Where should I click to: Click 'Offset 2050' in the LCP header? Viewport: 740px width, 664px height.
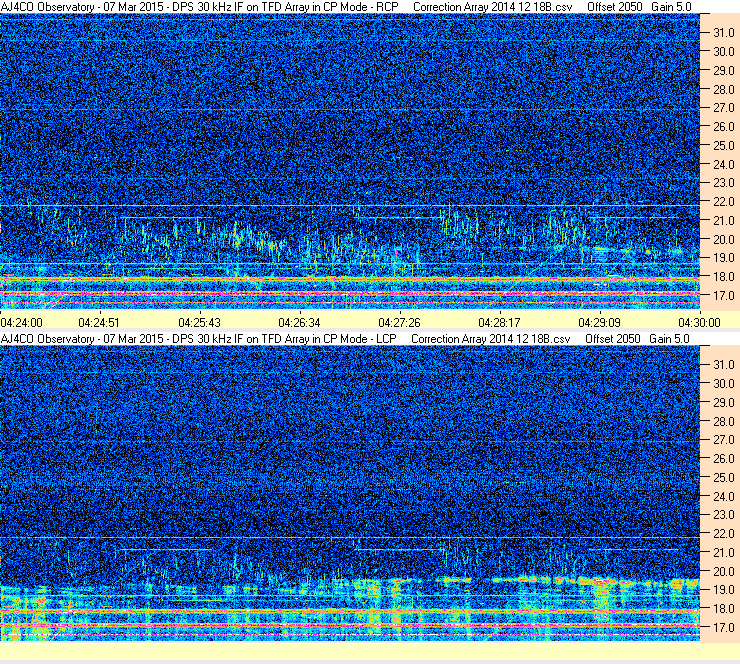pyautogui.click(x=613, y=339)
